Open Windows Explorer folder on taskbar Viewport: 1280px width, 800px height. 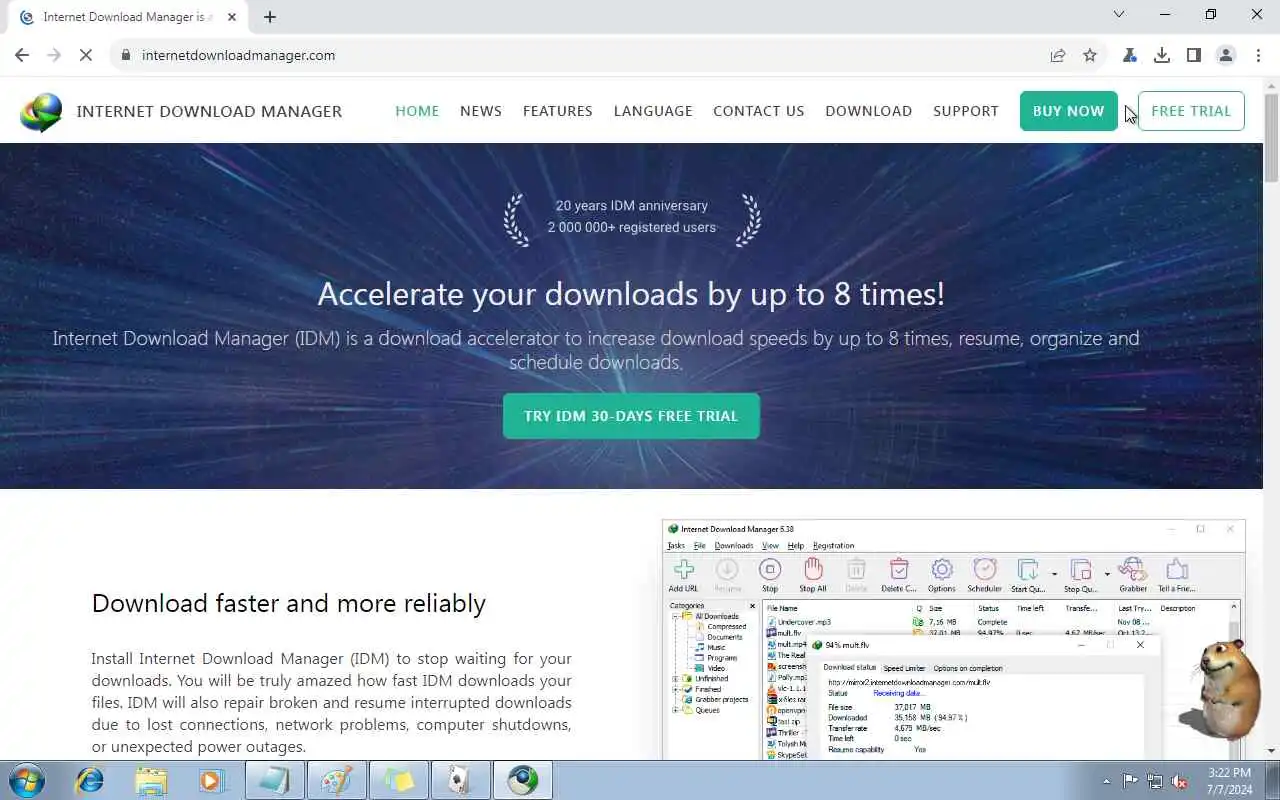coord(151,780)
